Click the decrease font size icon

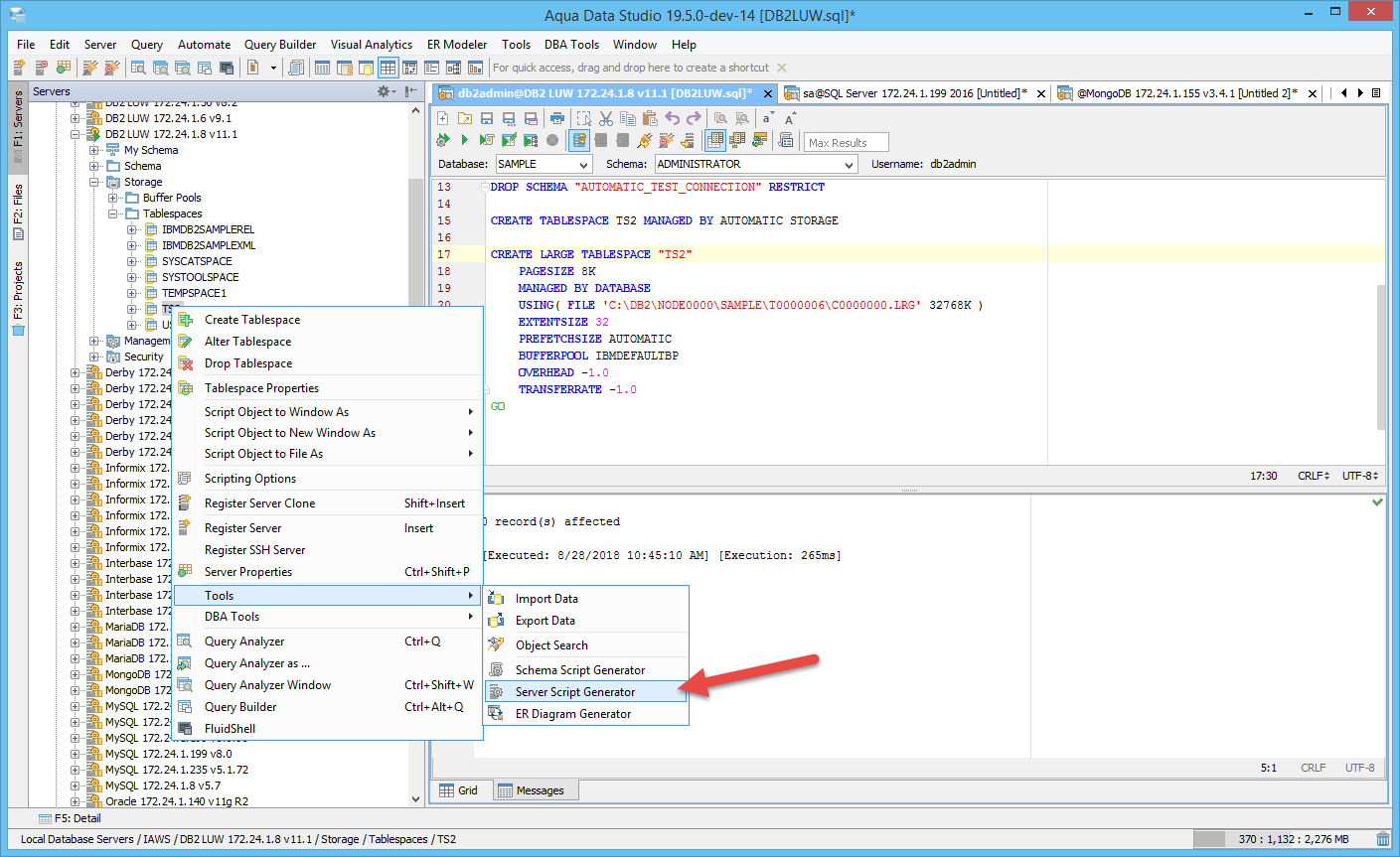767,118
